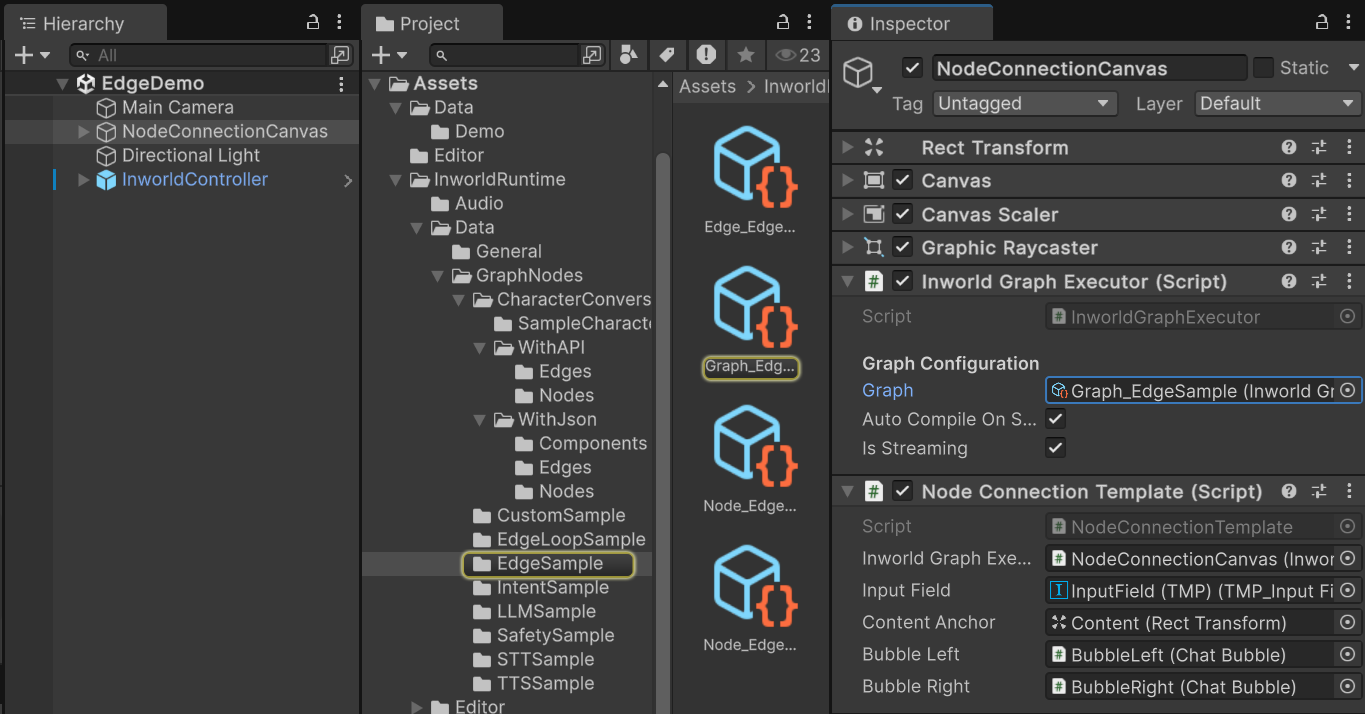1365x714 pixels.
Task: Disable the Canvas Scaler component checkbox
Action: (x=903, y=214)
